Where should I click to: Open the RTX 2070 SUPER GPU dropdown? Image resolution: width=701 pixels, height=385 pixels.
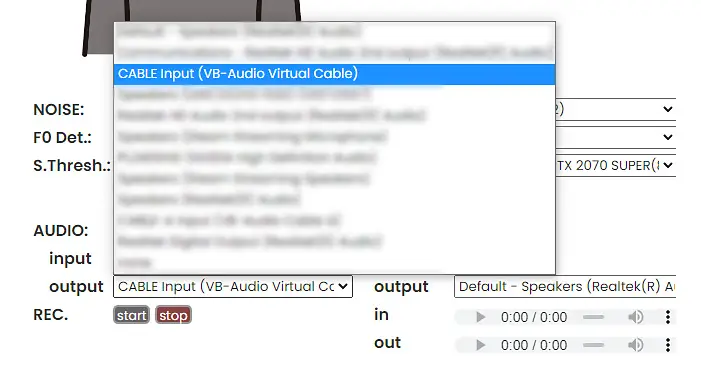(616, 165)
